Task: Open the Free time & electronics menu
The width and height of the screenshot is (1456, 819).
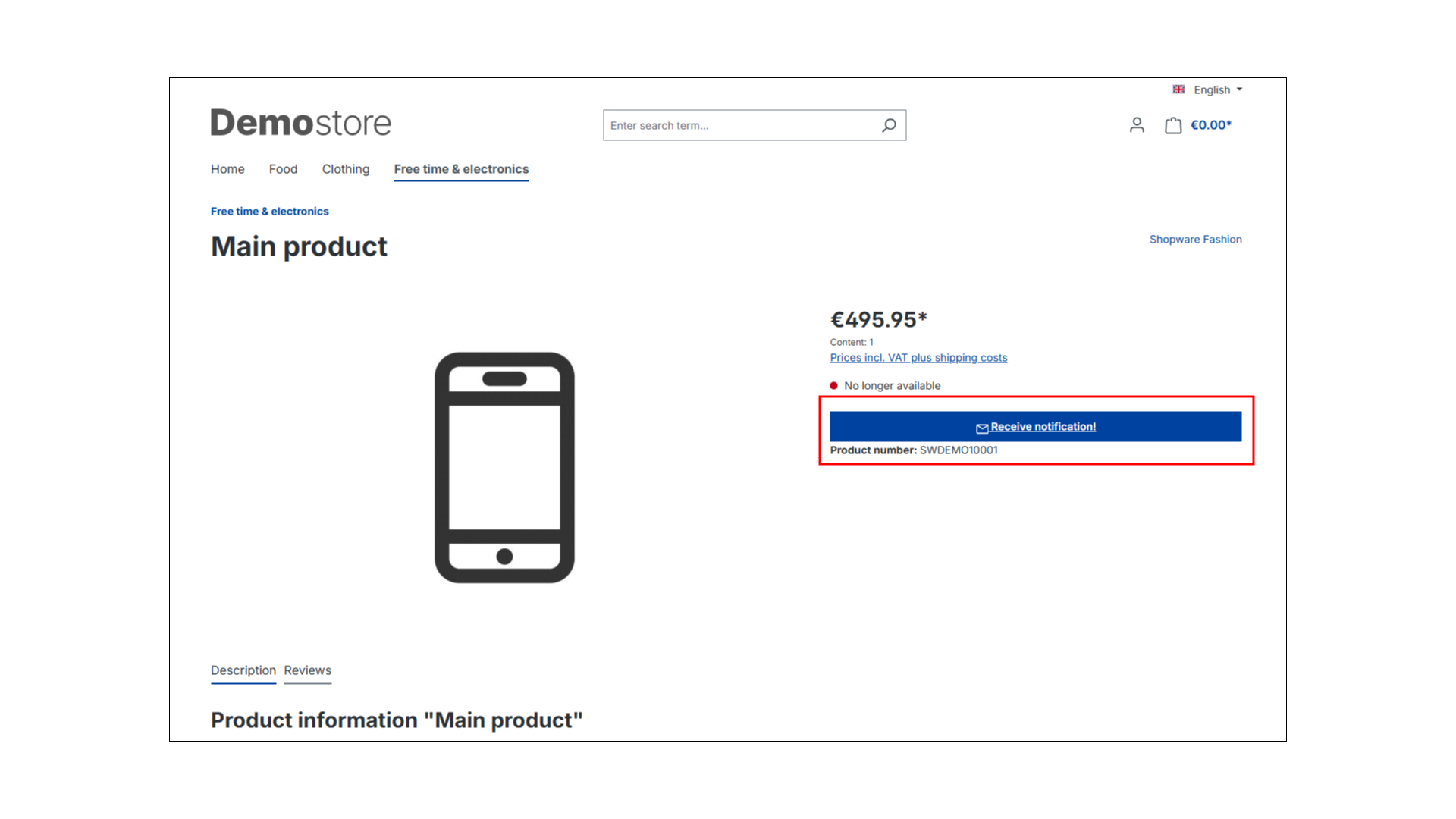Action: (461, 168)
